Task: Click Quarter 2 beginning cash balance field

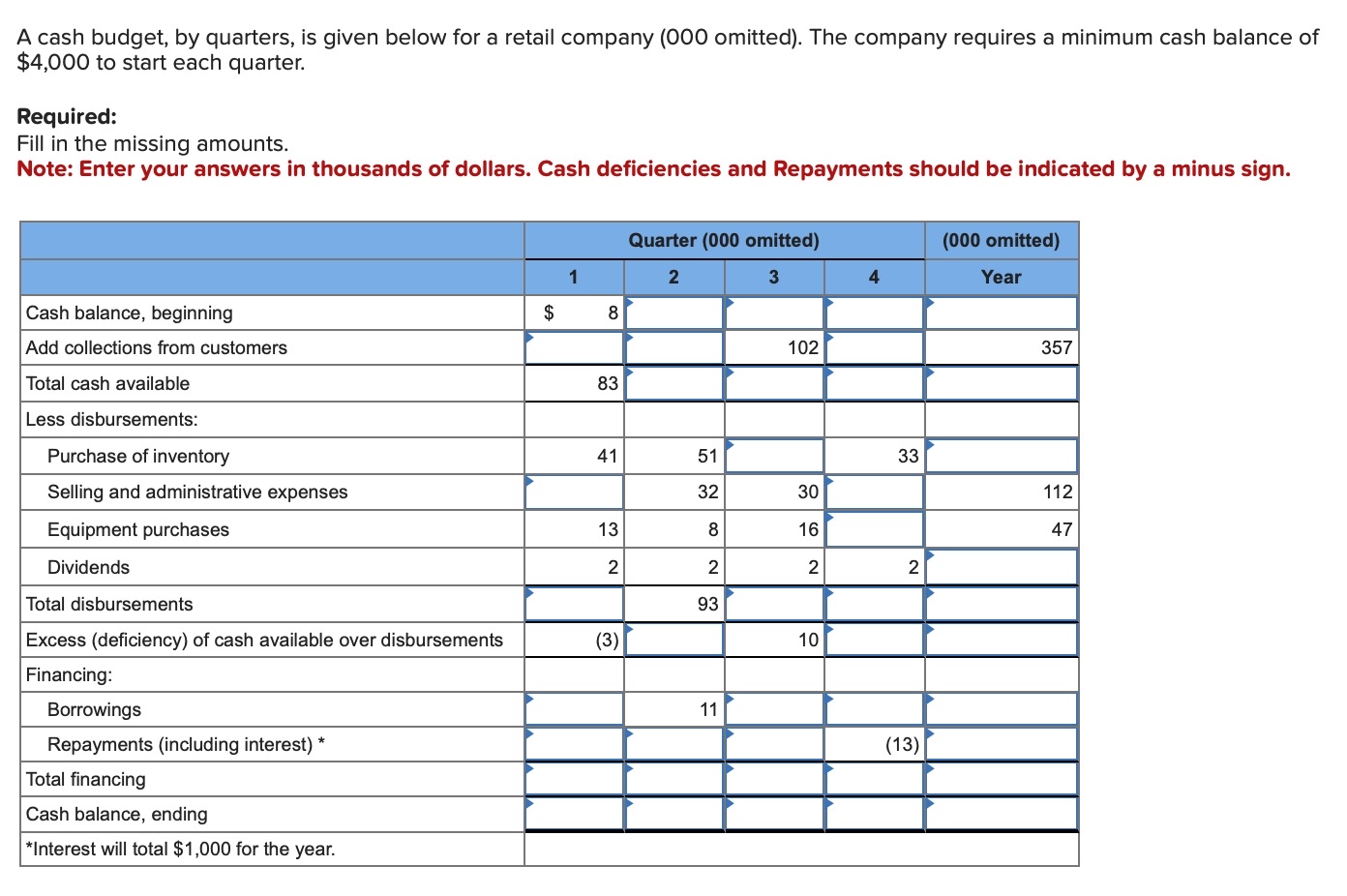Action: (x=674, y=313)
